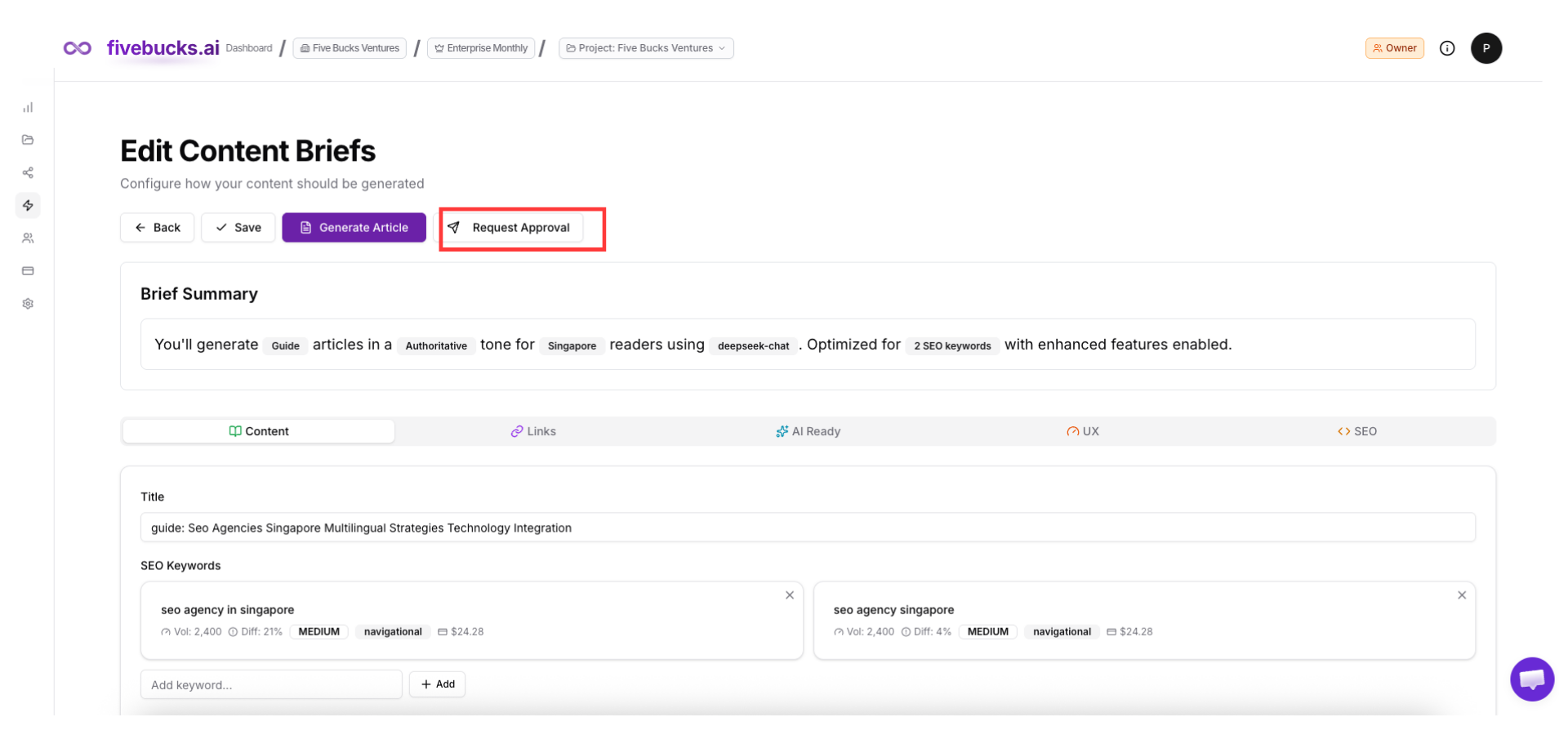Click the info circle icon near Owner badge
This screenshot has height=735, width=1568.
1447,48
